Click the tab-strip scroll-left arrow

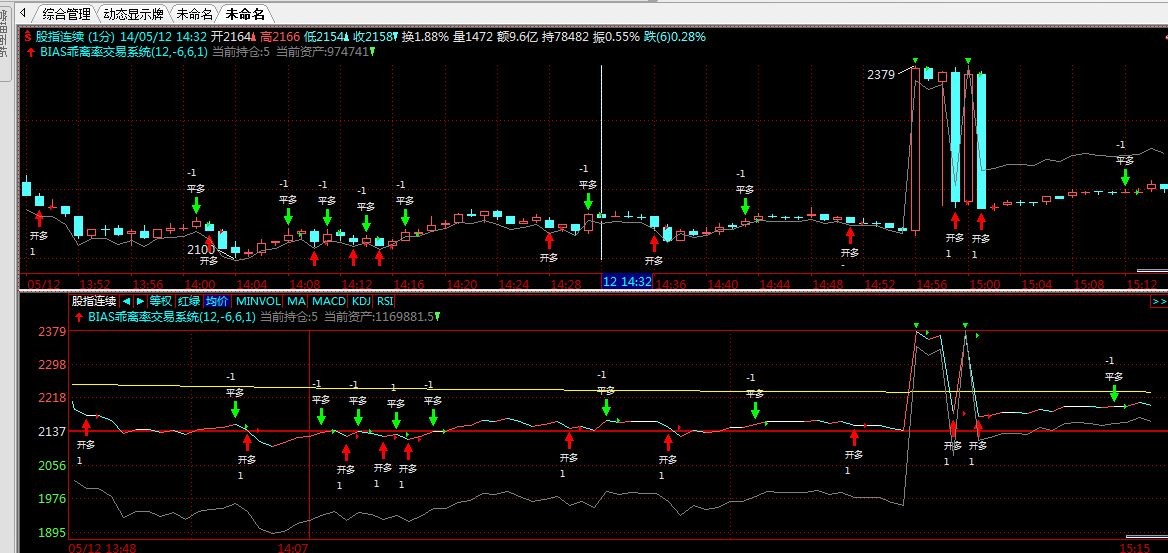tap(22, 13)
